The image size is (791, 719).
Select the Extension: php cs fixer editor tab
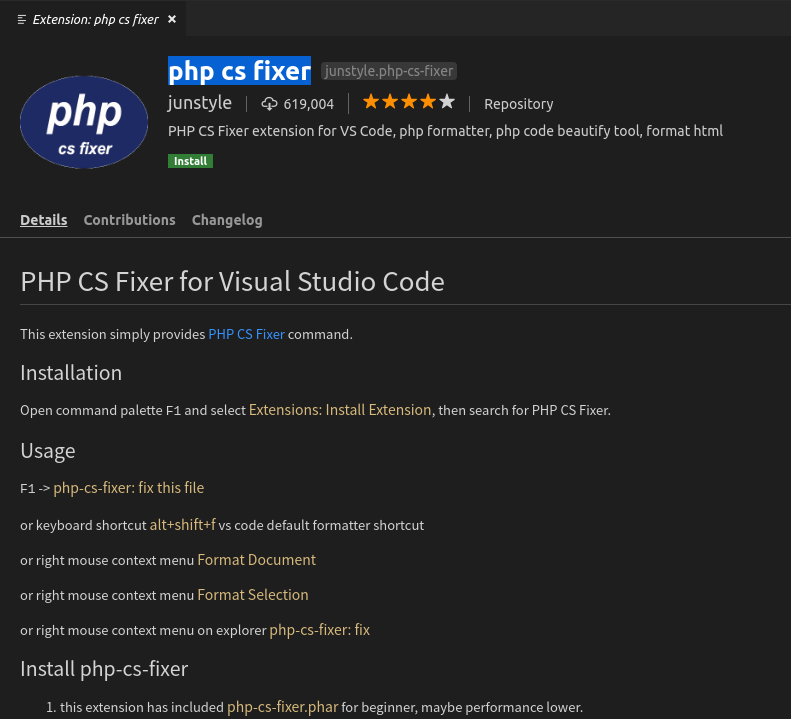93,19
